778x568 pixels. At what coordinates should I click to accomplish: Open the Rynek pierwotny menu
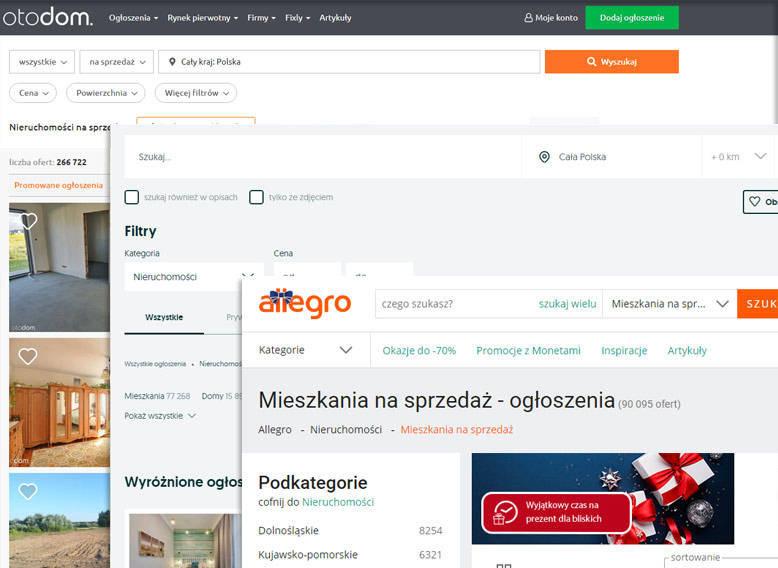coord(202,18)
